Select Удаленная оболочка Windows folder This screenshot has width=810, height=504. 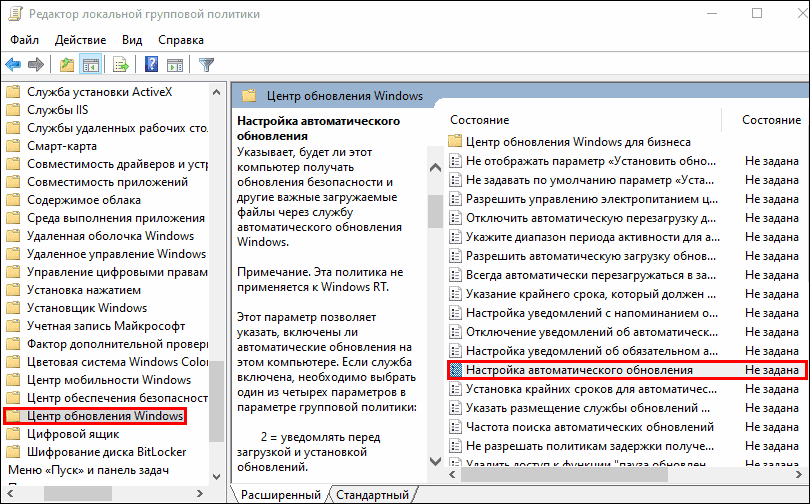pyautogui.click(x=111, y=236)
